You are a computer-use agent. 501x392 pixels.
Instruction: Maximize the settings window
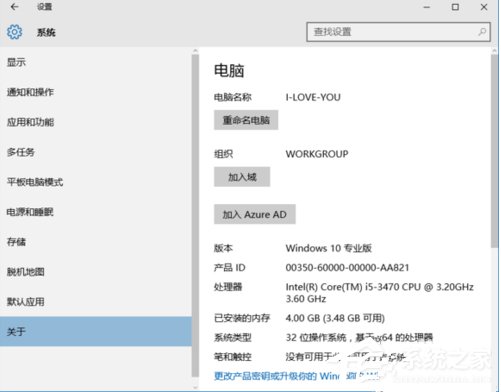(x=455, y=7)
